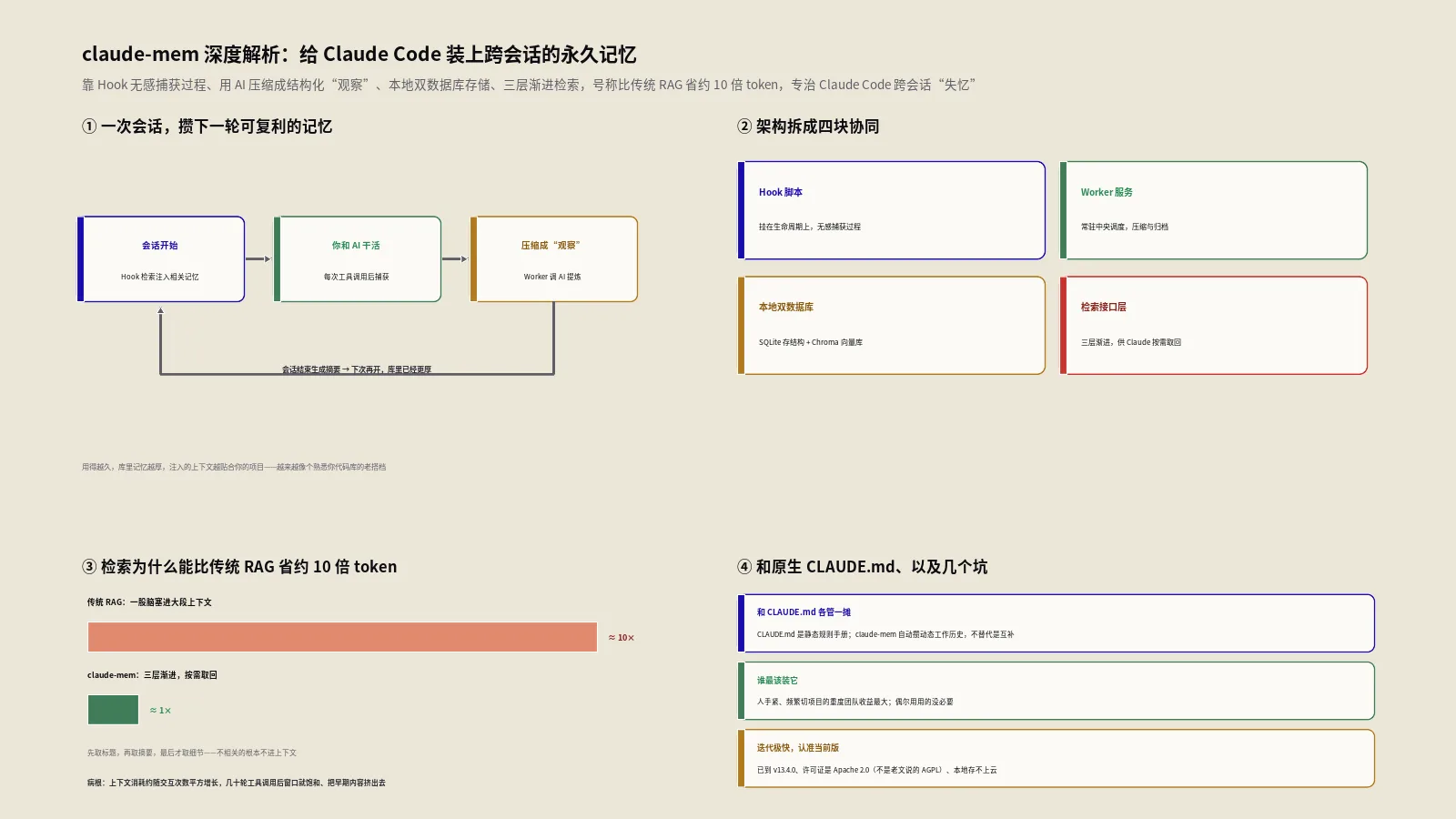The width and height of the screenshot is (1456, 819).
Task: Click label "claude-mem：三层渐进，按需取回"
Action: [x=152, y=675]
